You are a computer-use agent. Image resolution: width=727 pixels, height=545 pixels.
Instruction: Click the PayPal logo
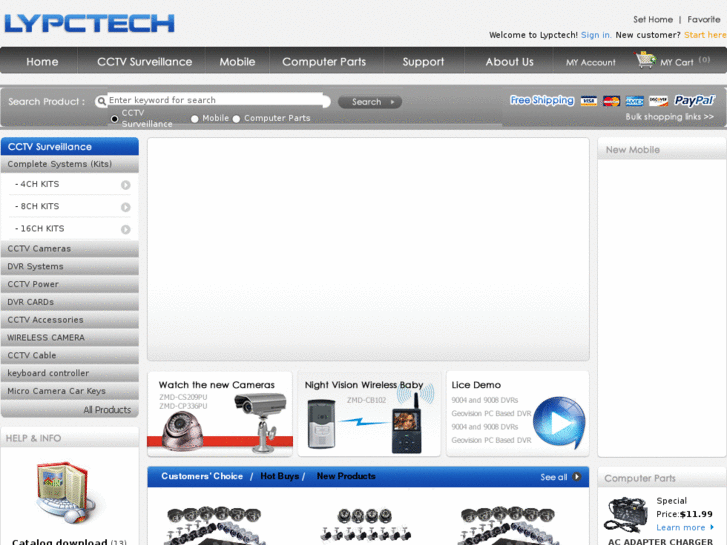click(695, 100)
